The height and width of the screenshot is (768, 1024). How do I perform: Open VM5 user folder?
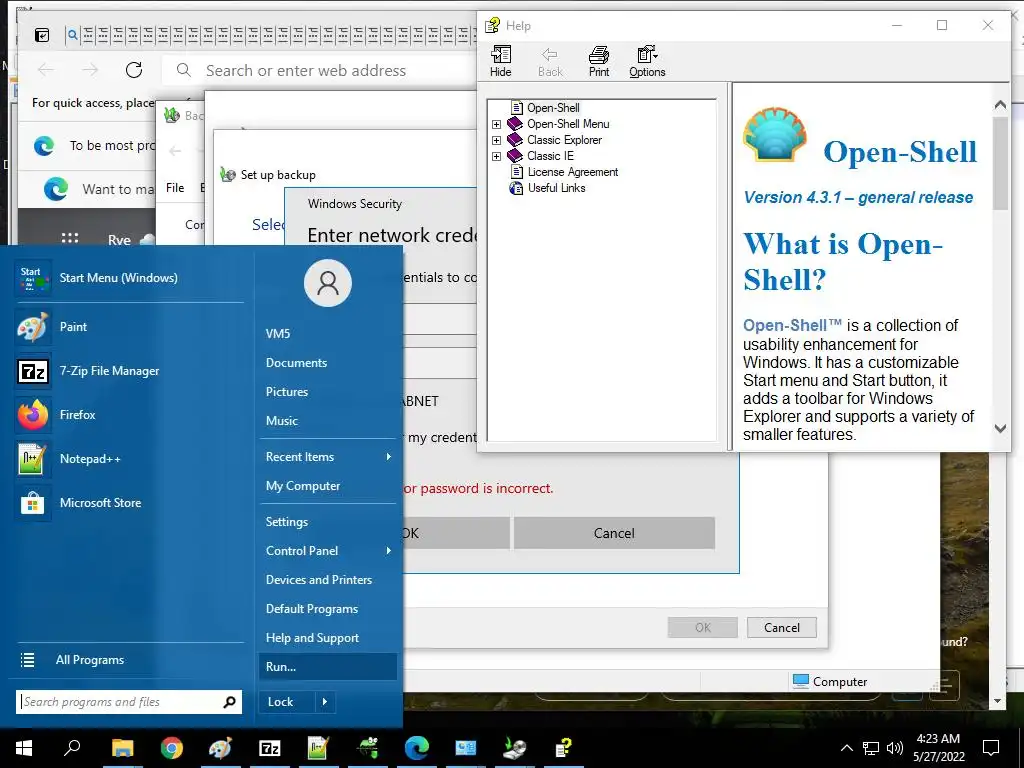[x=328, y=334]
